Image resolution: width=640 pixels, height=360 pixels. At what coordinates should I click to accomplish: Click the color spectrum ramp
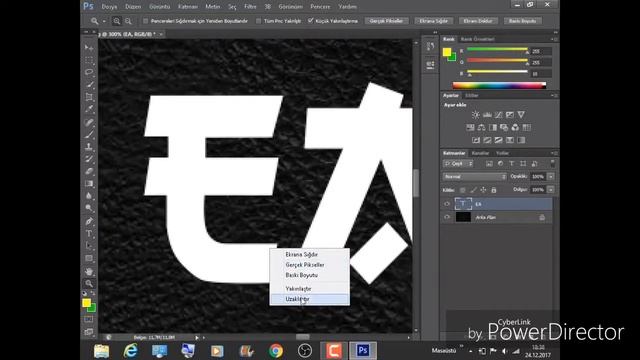(x=499, y=85)
